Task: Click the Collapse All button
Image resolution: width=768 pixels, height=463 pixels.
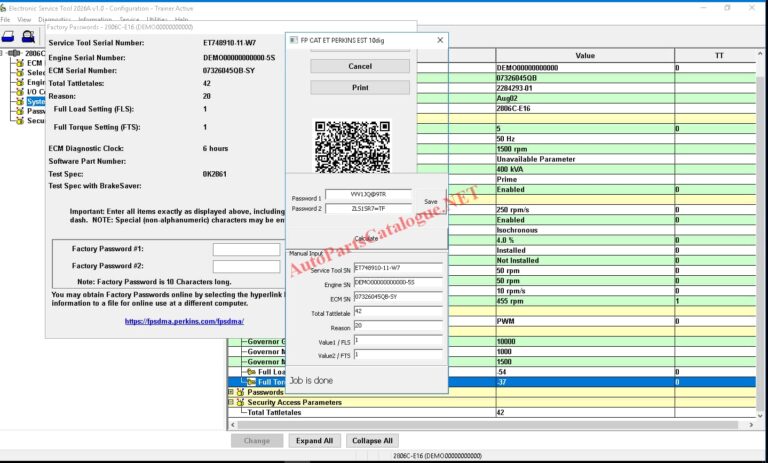Action: point(372,440)
